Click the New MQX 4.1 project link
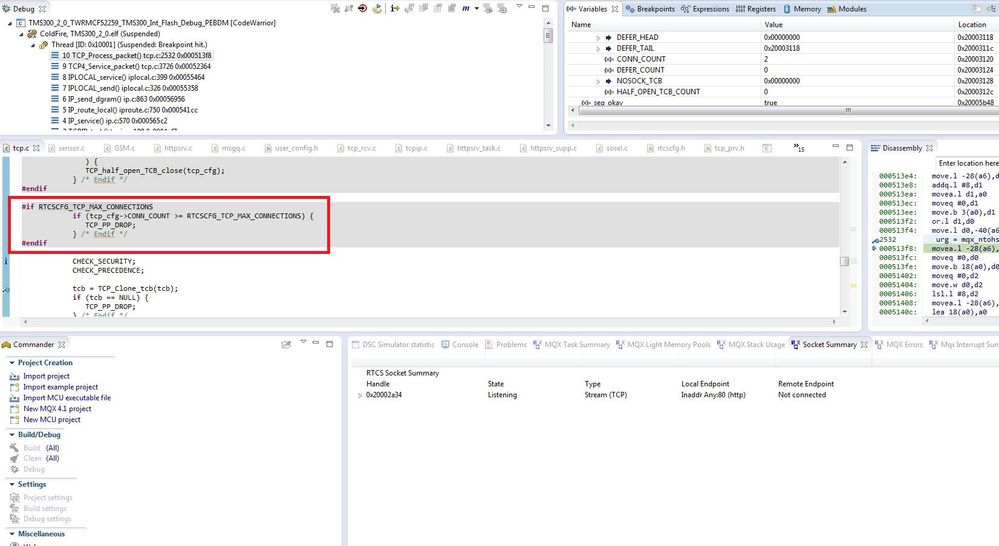 point(57,408)
